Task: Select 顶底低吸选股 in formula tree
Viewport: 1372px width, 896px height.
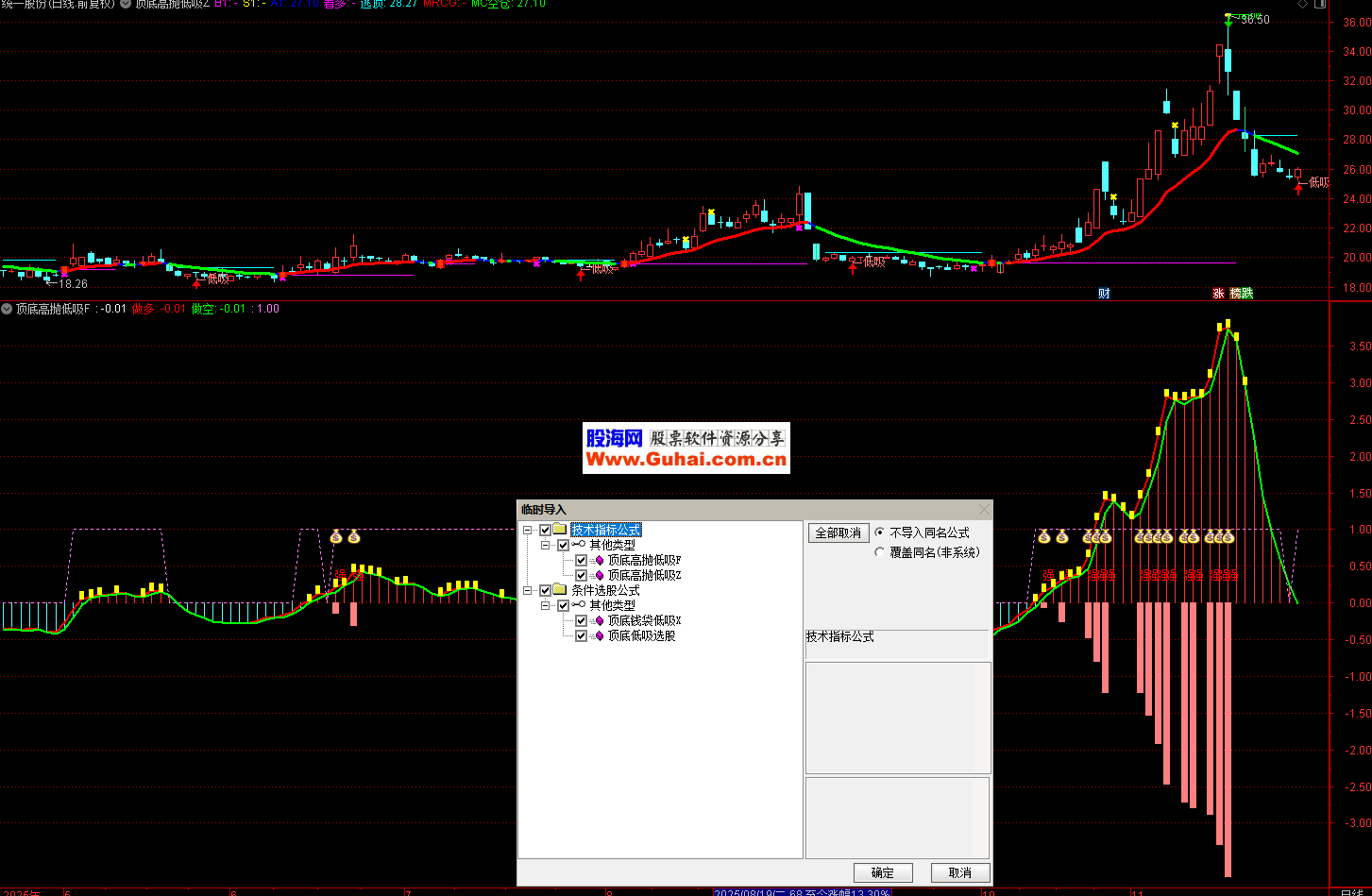Action: tap(641, 636)
